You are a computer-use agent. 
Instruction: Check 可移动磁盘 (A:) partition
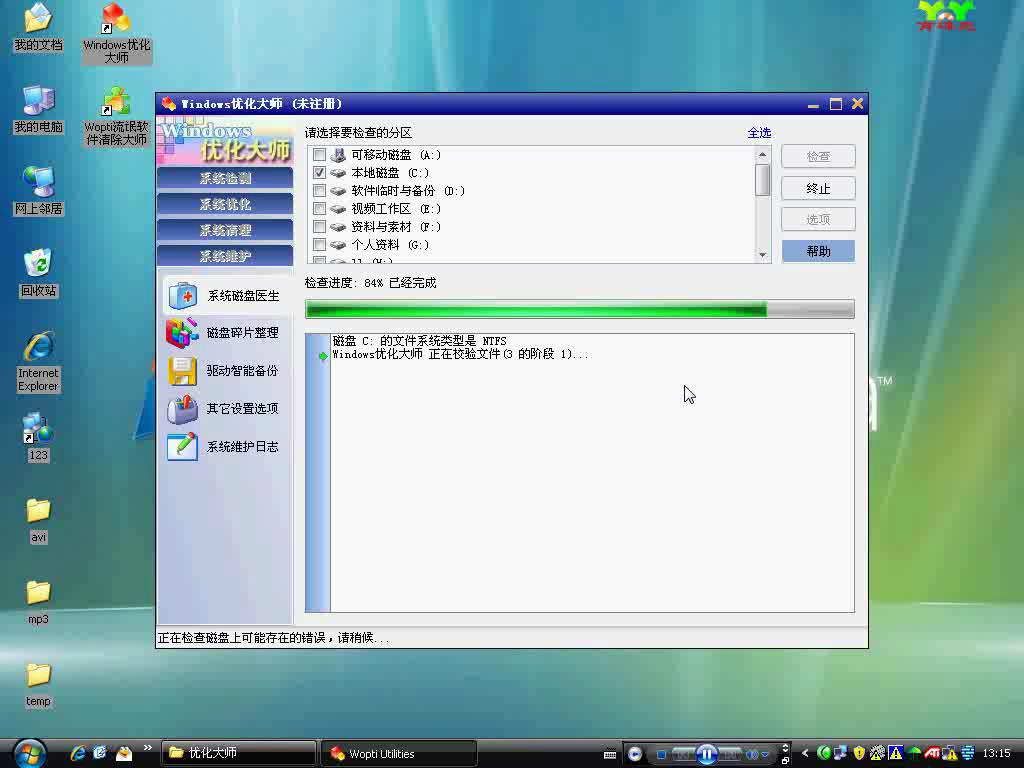coord(319,155)
